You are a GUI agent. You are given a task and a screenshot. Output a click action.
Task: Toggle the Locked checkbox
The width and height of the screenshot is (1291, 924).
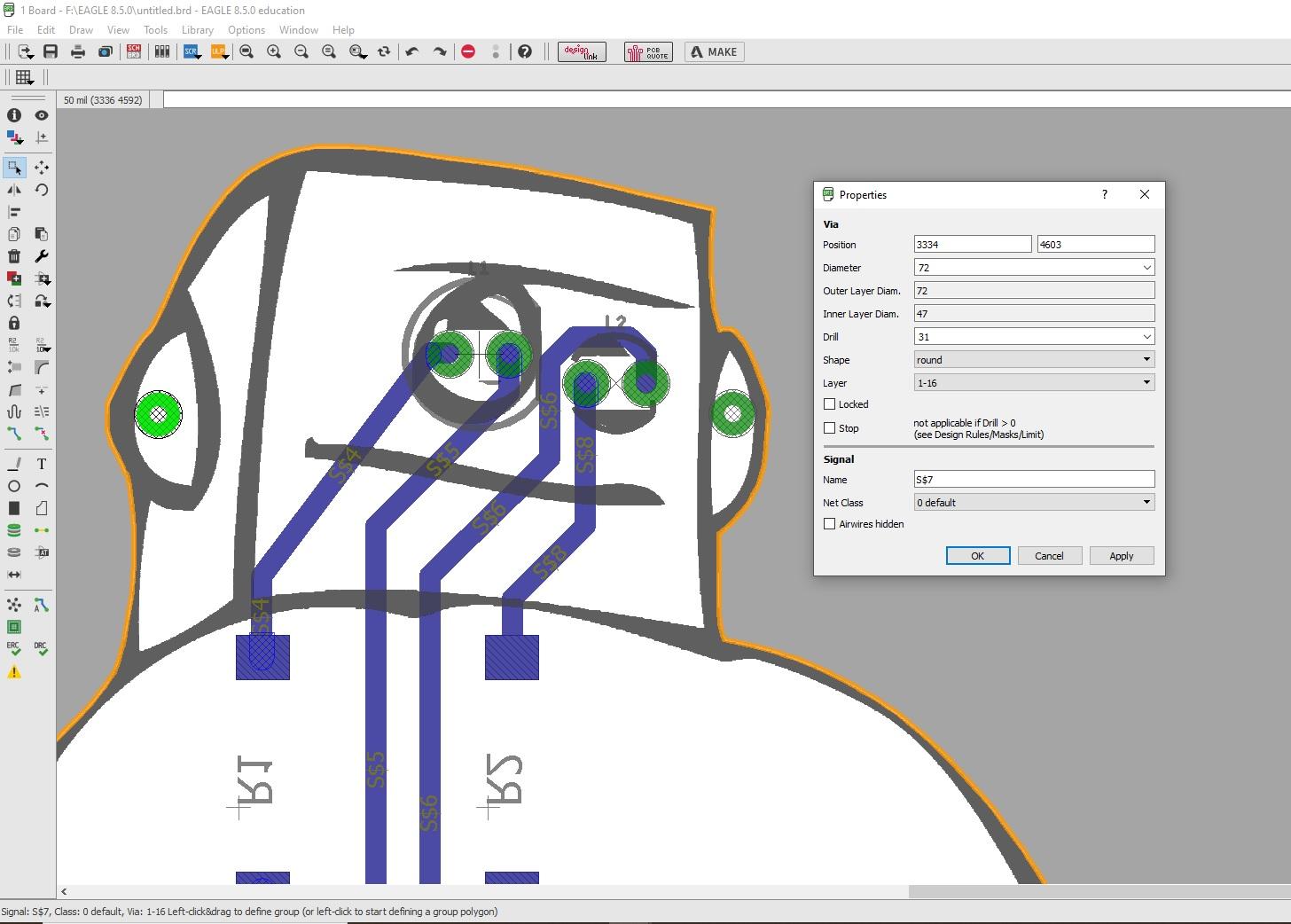tap(830, 404)
